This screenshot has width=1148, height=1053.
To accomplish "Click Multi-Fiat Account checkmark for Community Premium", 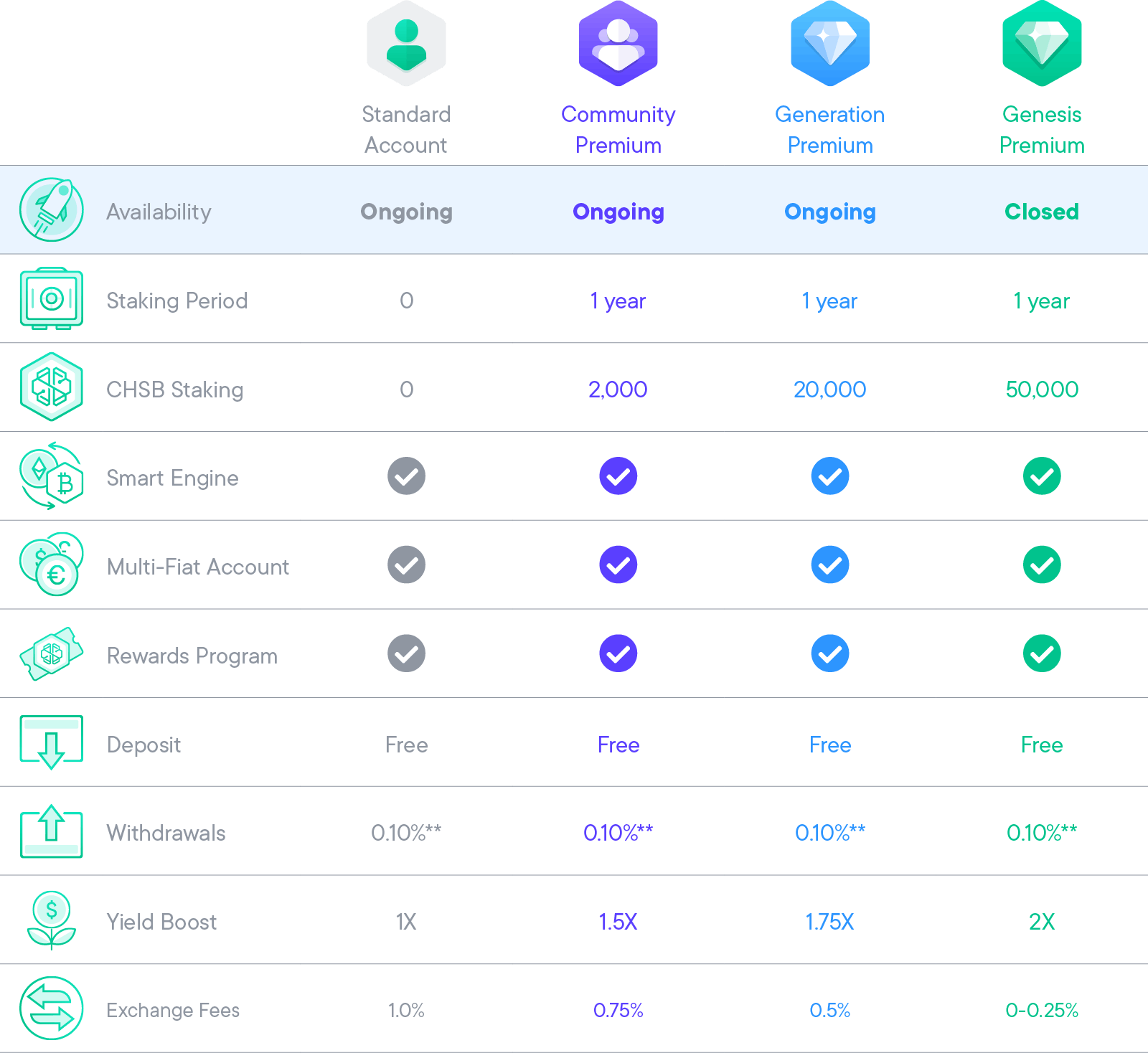I will tap(618, 565).
